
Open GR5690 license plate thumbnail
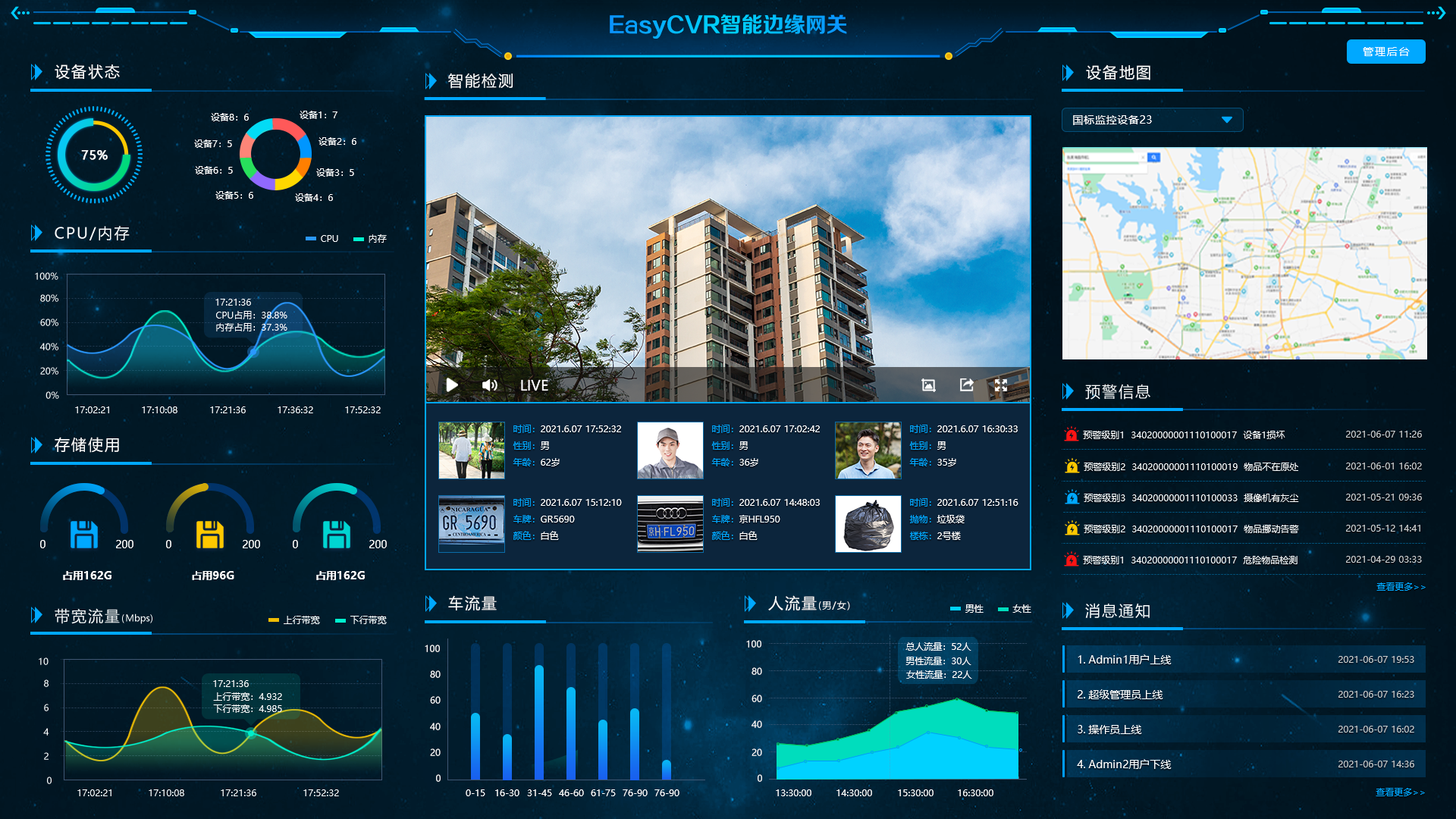point(472,524)
